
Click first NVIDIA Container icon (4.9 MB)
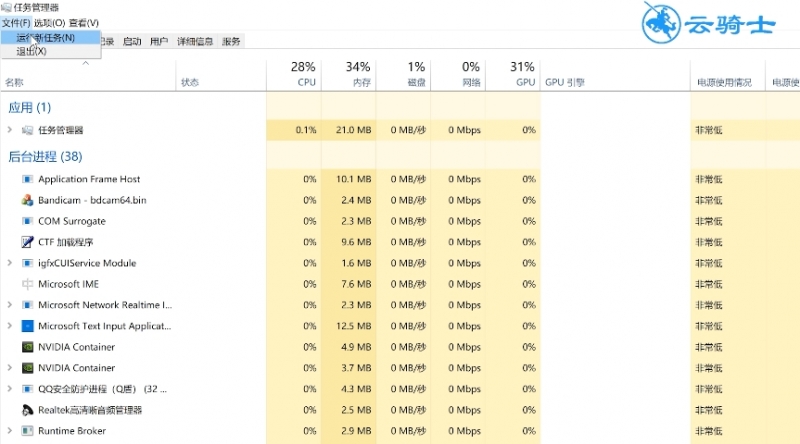point(28,347)
